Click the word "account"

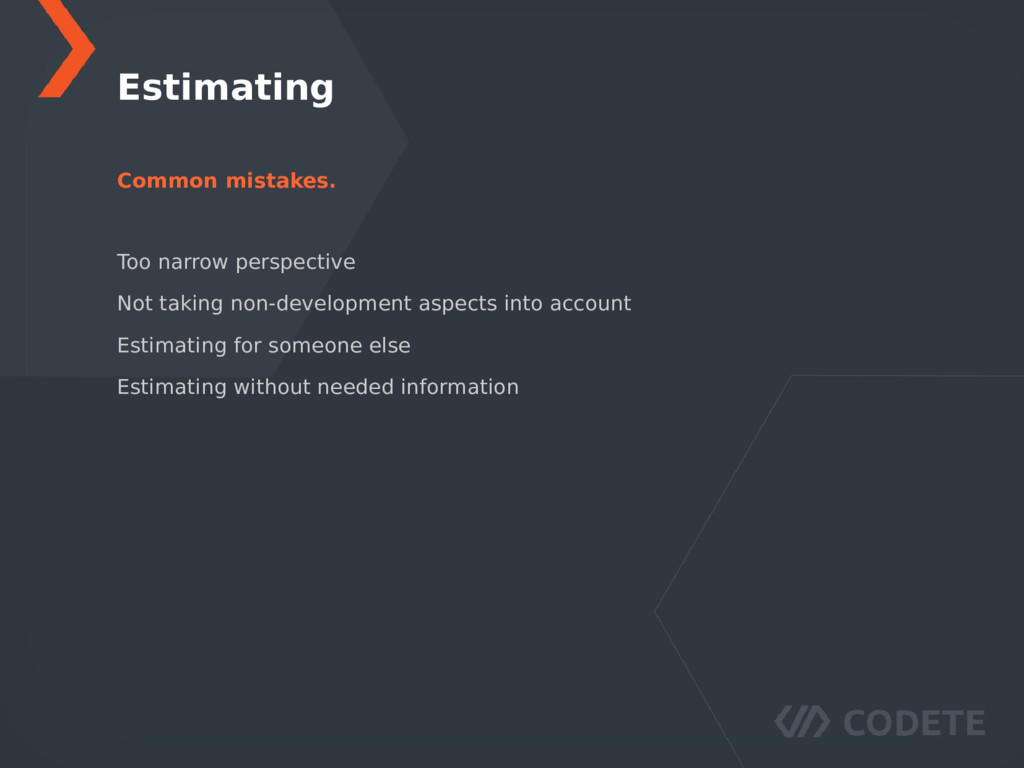590,304
